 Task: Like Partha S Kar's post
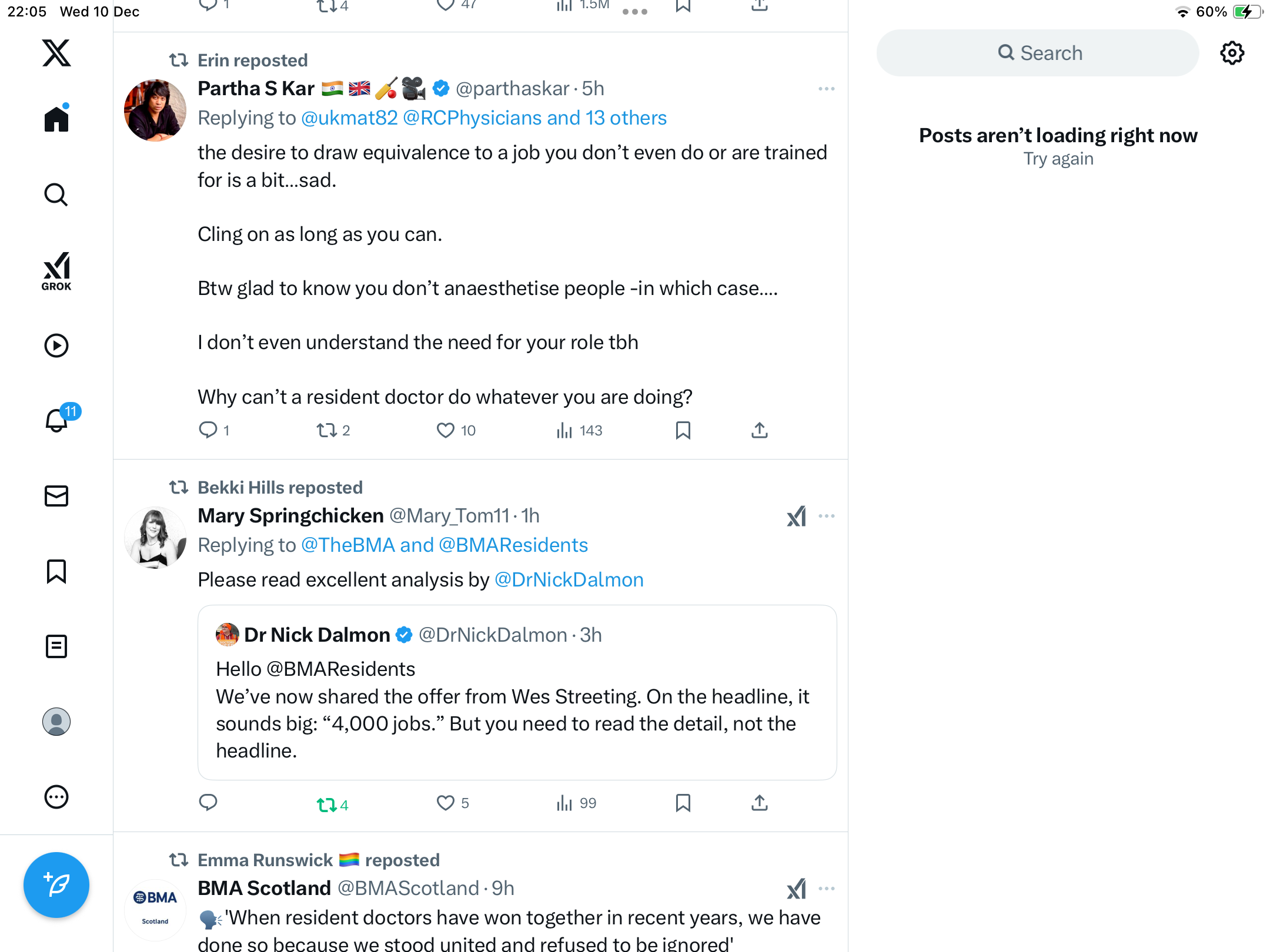446,431
